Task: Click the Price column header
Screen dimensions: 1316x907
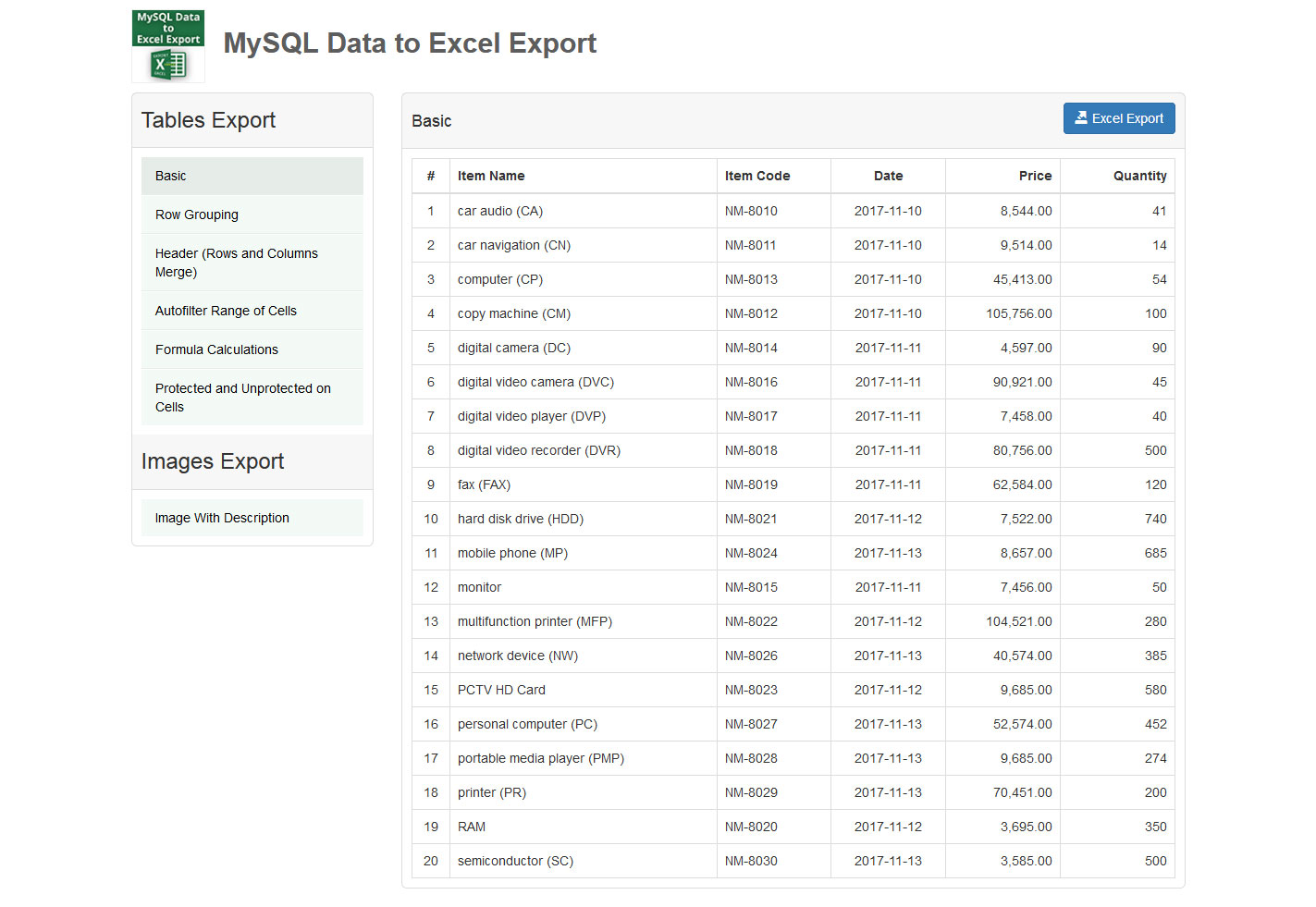Action: [x=1035, y=176]
